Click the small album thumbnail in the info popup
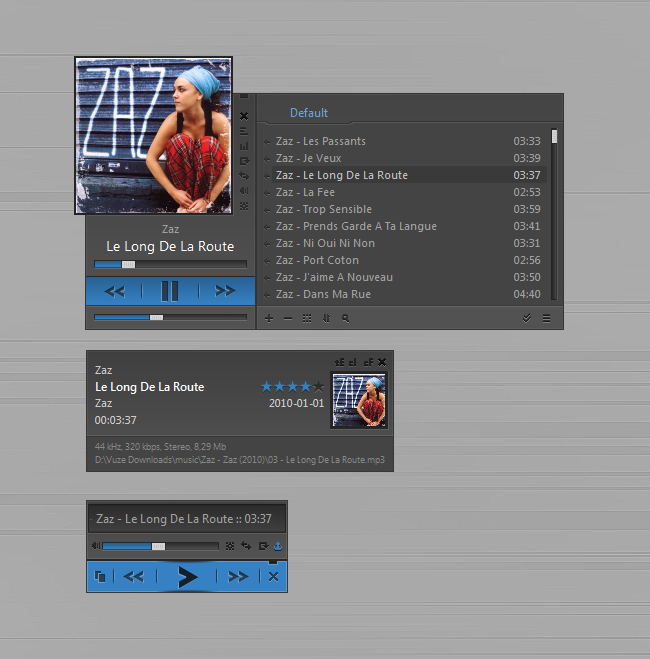Viewport: 650px width, 659px height. coord(359,401)
